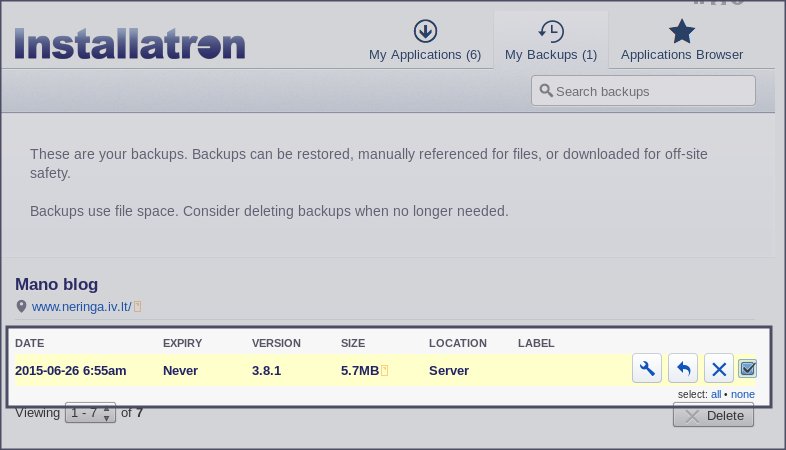Click the magnifier icon in the search box

tap(546, 91)
